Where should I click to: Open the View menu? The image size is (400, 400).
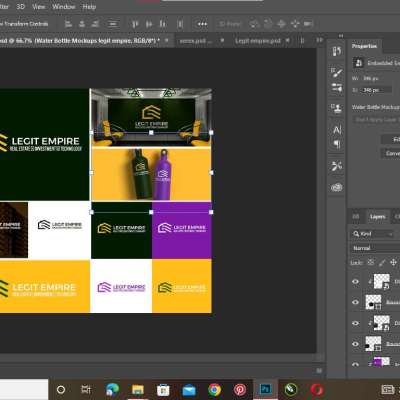(x=39, y=7)
